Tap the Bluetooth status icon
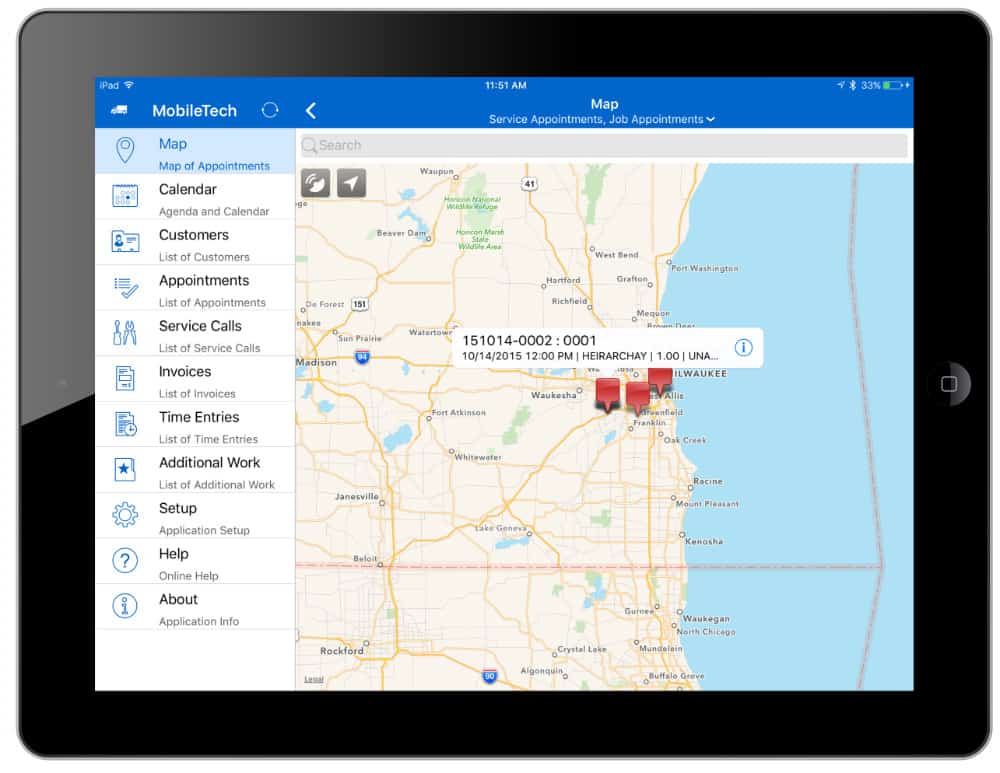This screenshot has height=773, width=1000. point(853,85)
